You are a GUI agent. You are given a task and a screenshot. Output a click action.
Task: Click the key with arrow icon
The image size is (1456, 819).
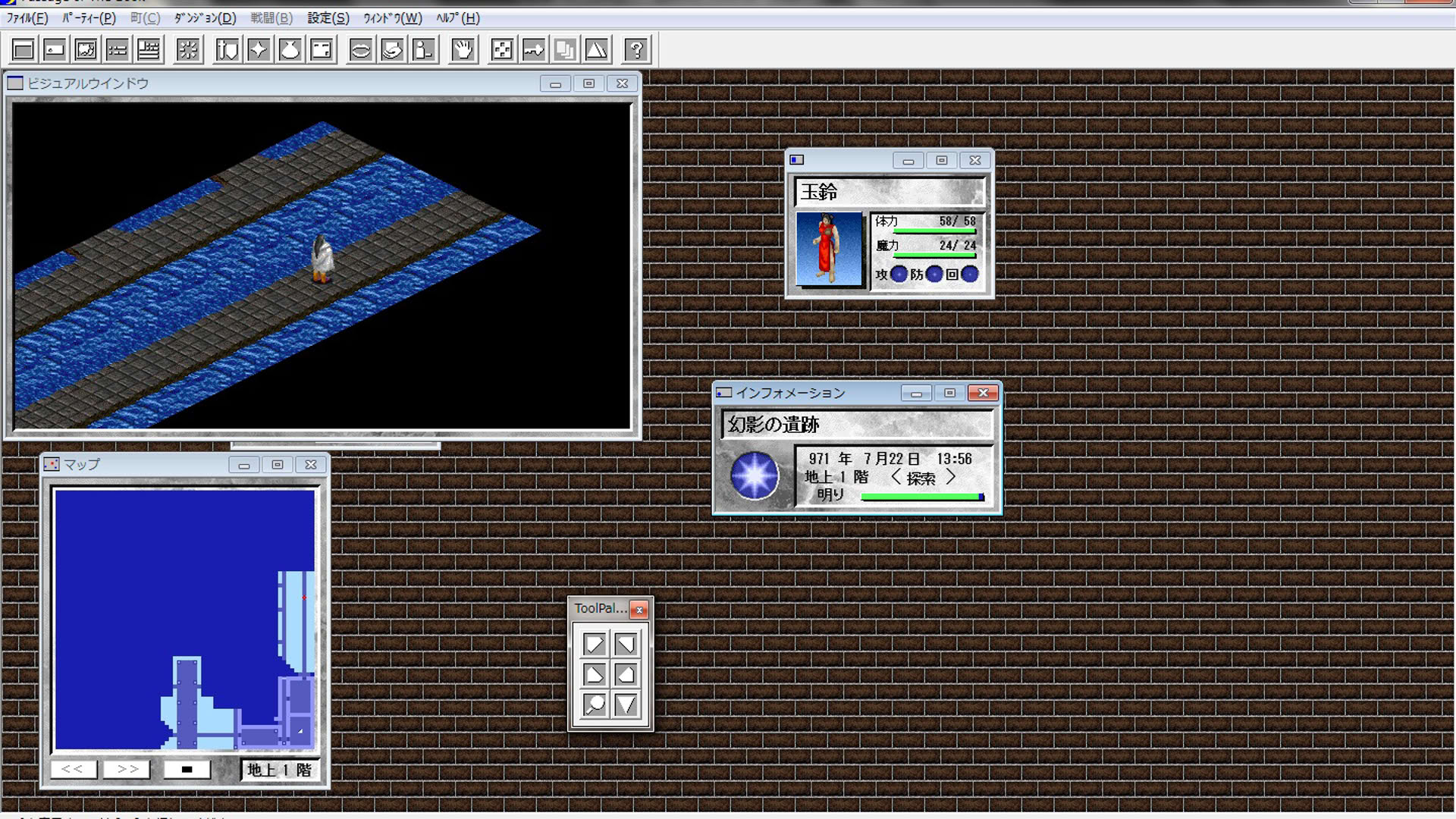pos(534,50)
